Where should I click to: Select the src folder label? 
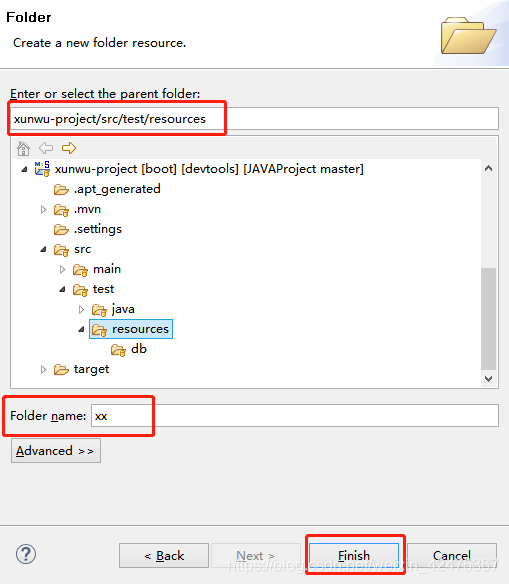point(82,249)
